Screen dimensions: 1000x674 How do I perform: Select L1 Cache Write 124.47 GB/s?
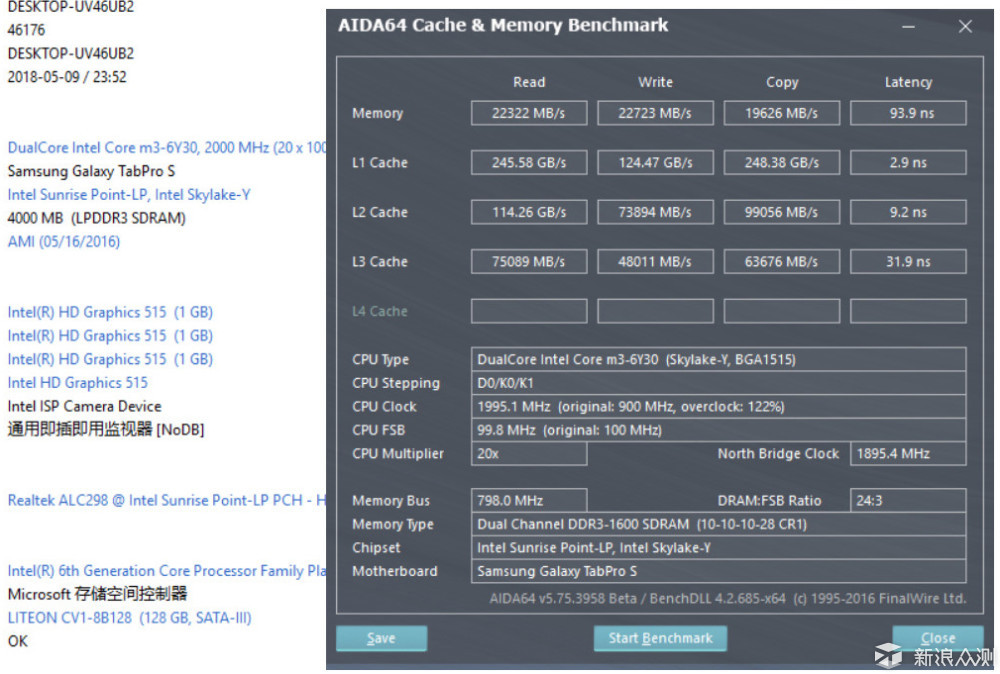point(655,163)
